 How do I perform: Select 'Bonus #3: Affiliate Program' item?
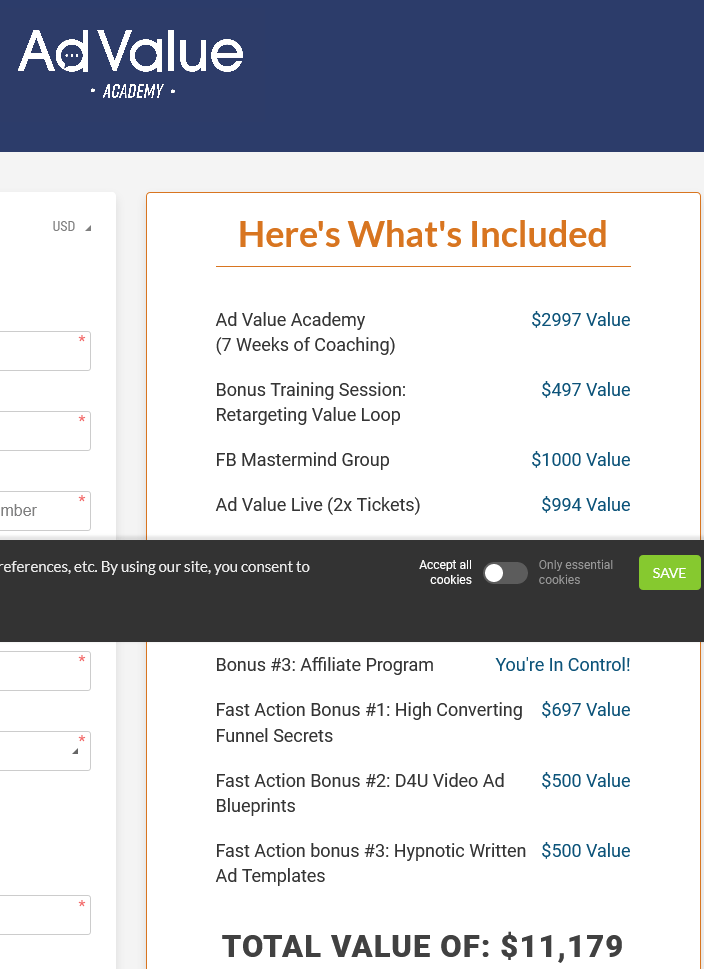tap(324, 665)
